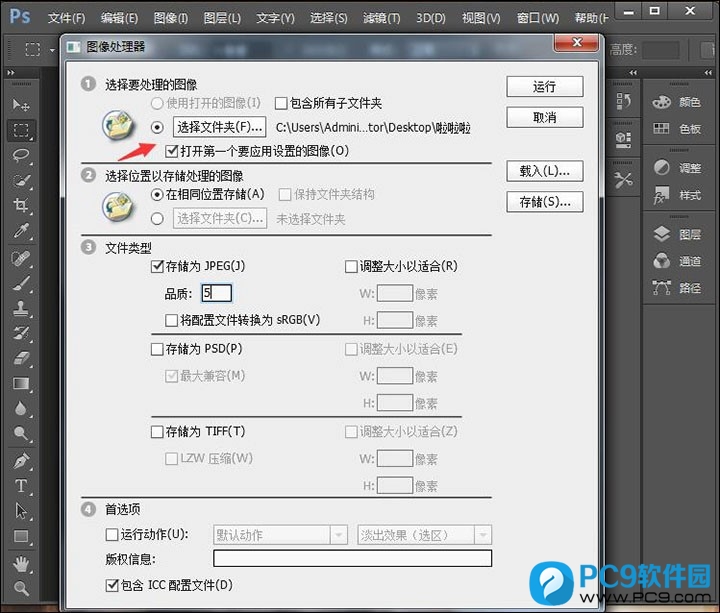Select the Blur tool
The width and height of the screenshot is (720, 613).
(x=21, y=408)
